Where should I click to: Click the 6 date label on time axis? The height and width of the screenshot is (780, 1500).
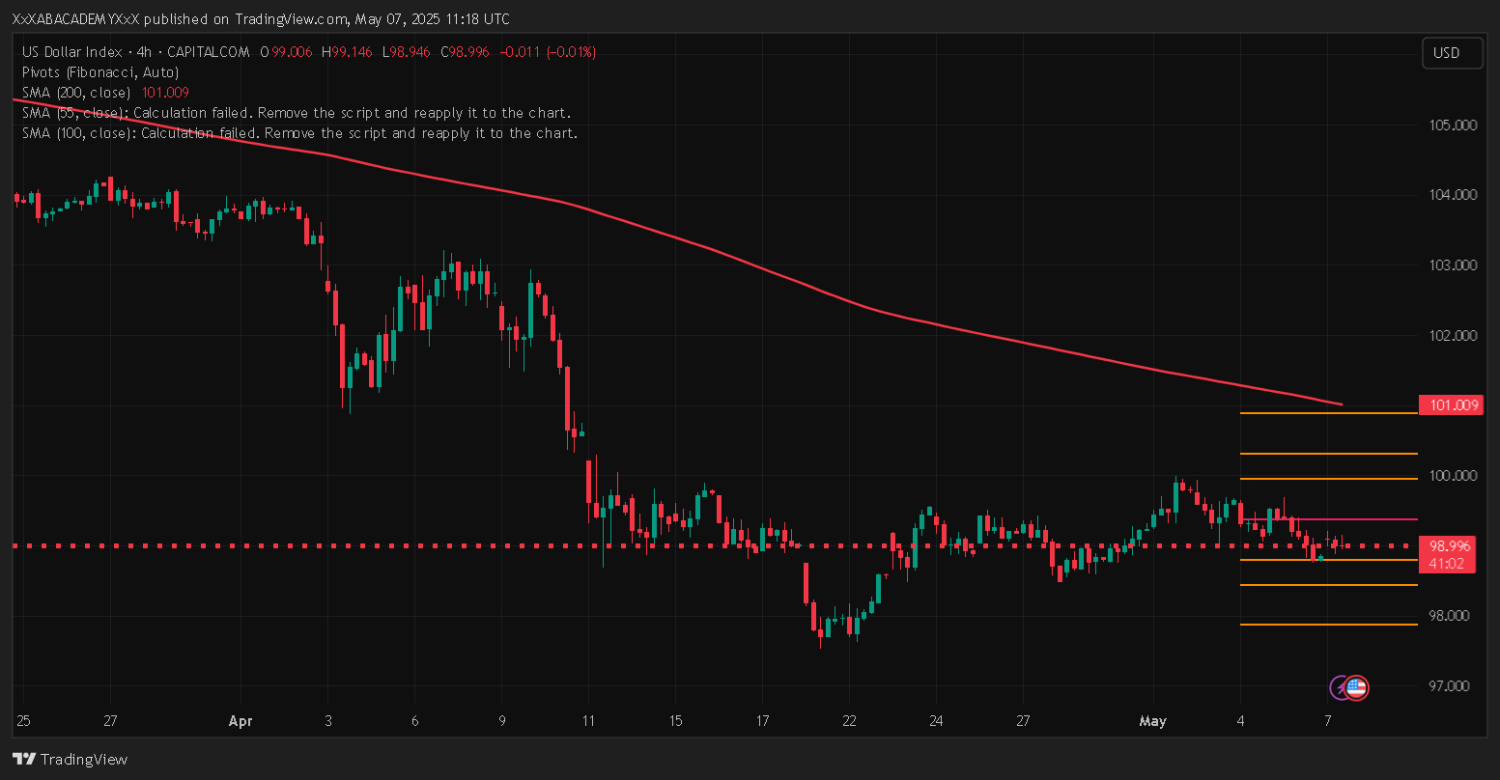(x=414, y=720)
